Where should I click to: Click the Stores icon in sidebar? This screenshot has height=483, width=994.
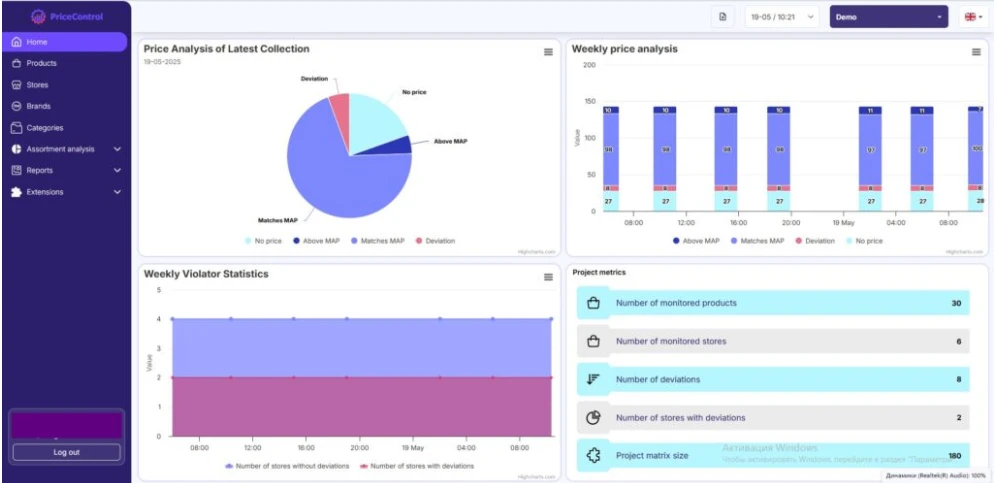pos(17,85)
